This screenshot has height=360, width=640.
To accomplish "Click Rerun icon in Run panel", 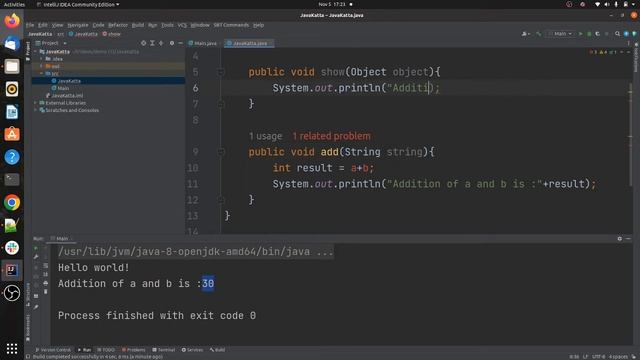I will coord(36,248).
